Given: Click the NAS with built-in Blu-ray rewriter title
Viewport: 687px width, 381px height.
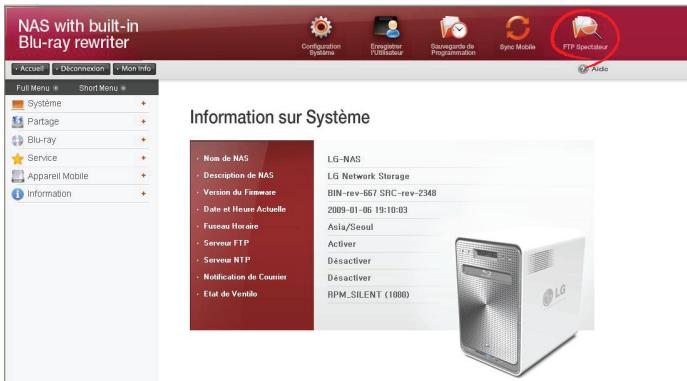Looking at the screenshot, I should pos(78,34).
